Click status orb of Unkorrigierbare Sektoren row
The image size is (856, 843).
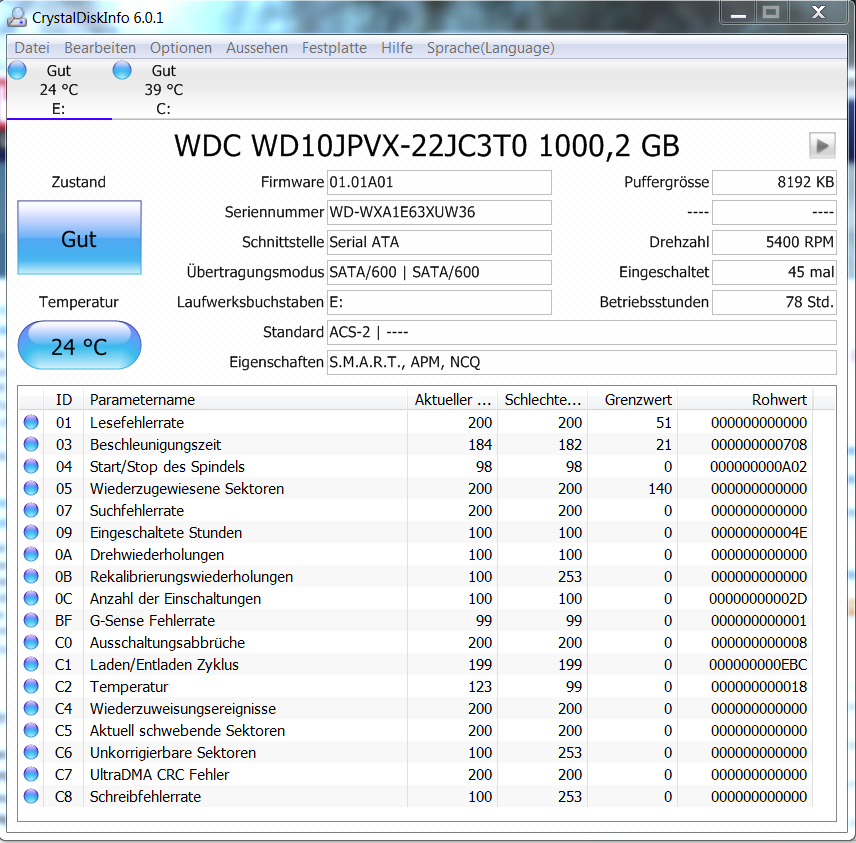click(x=31, y=752)
